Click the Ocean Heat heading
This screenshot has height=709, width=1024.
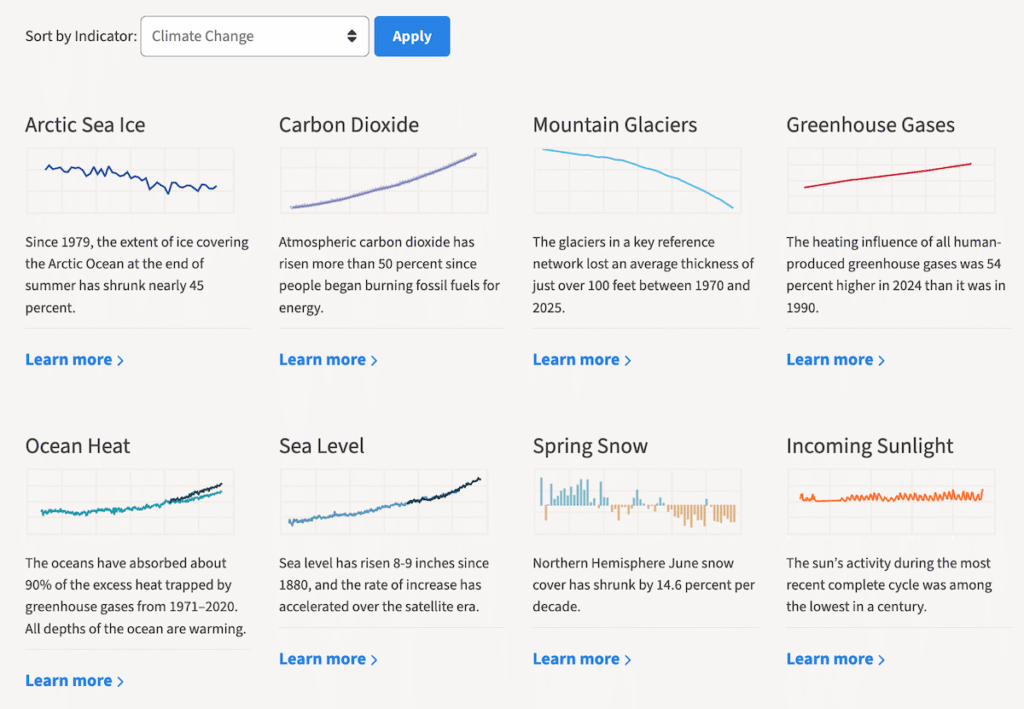(x=78, y=446)
